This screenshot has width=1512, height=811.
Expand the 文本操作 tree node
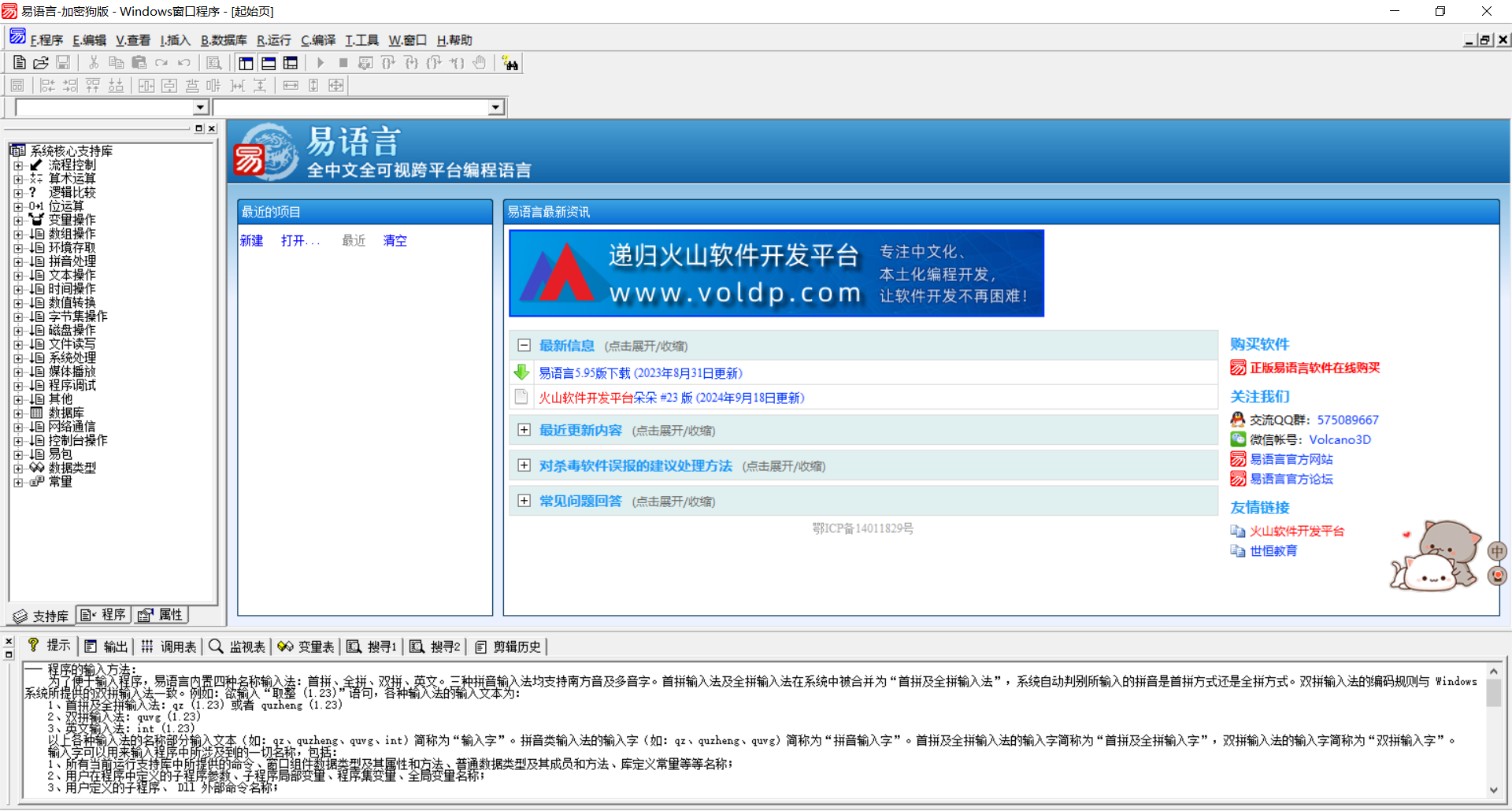(18, 276)
